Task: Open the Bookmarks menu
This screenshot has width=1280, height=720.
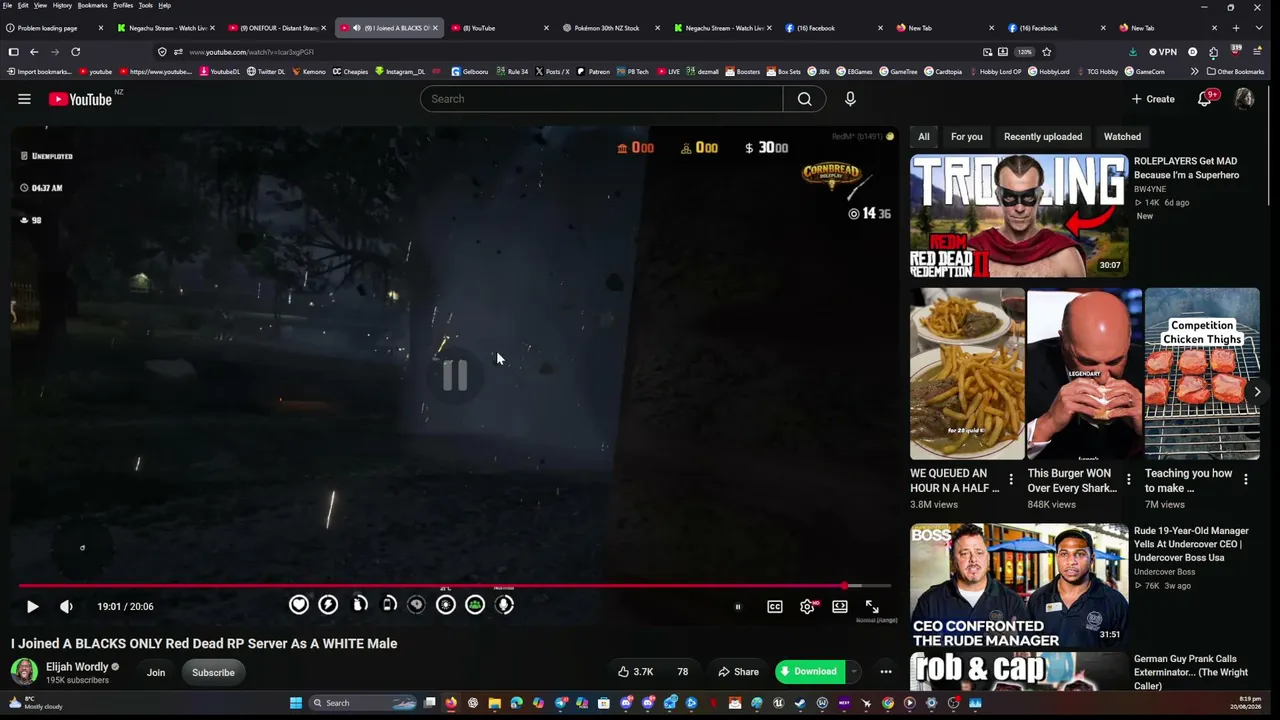Action: pyautogui.click(x=92, y=5)
